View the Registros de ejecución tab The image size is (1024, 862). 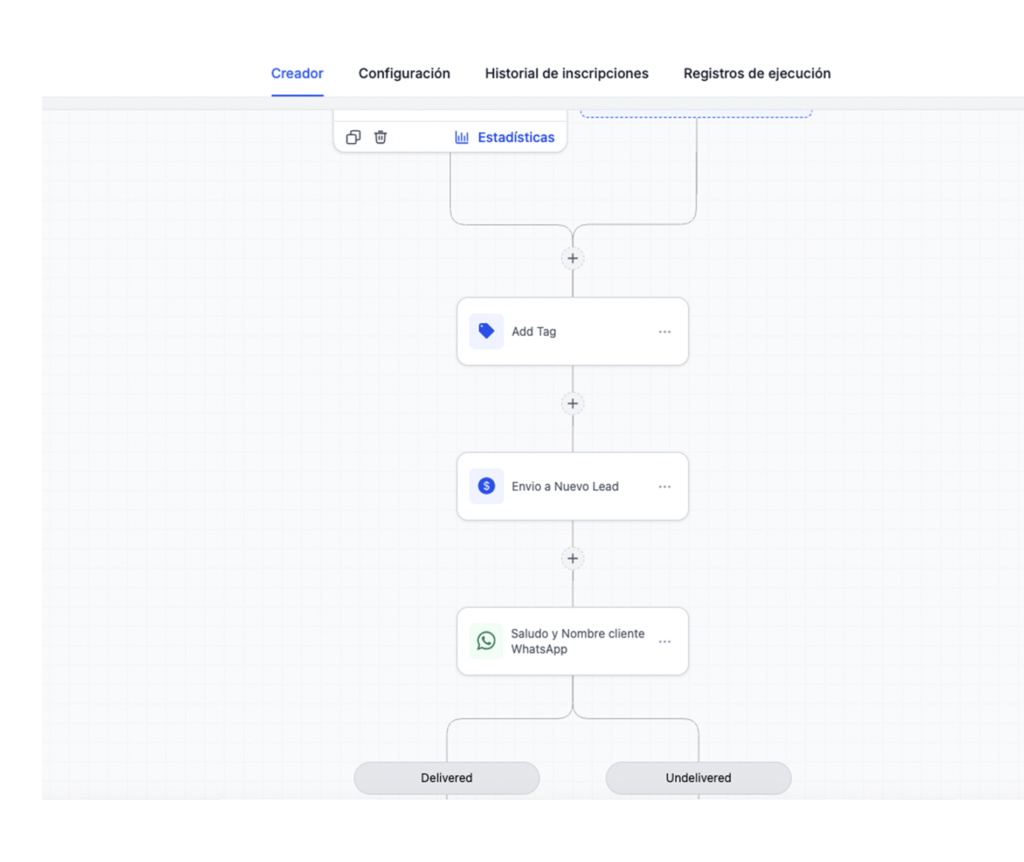(756, 74)
